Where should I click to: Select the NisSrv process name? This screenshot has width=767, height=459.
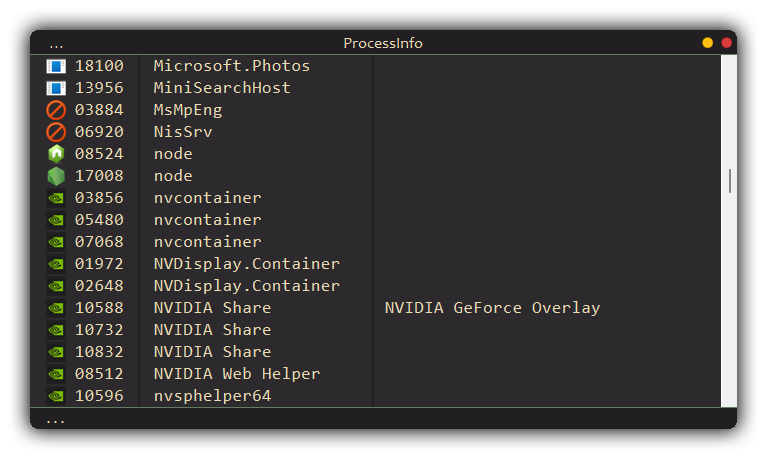click(x=183, y=132)
